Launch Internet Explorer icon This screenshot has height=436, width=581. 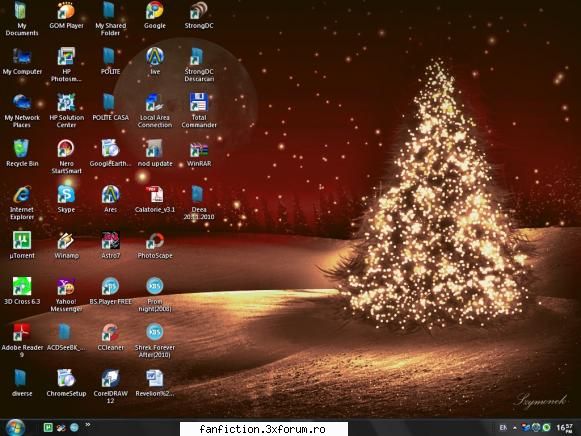tap(22, 194)
